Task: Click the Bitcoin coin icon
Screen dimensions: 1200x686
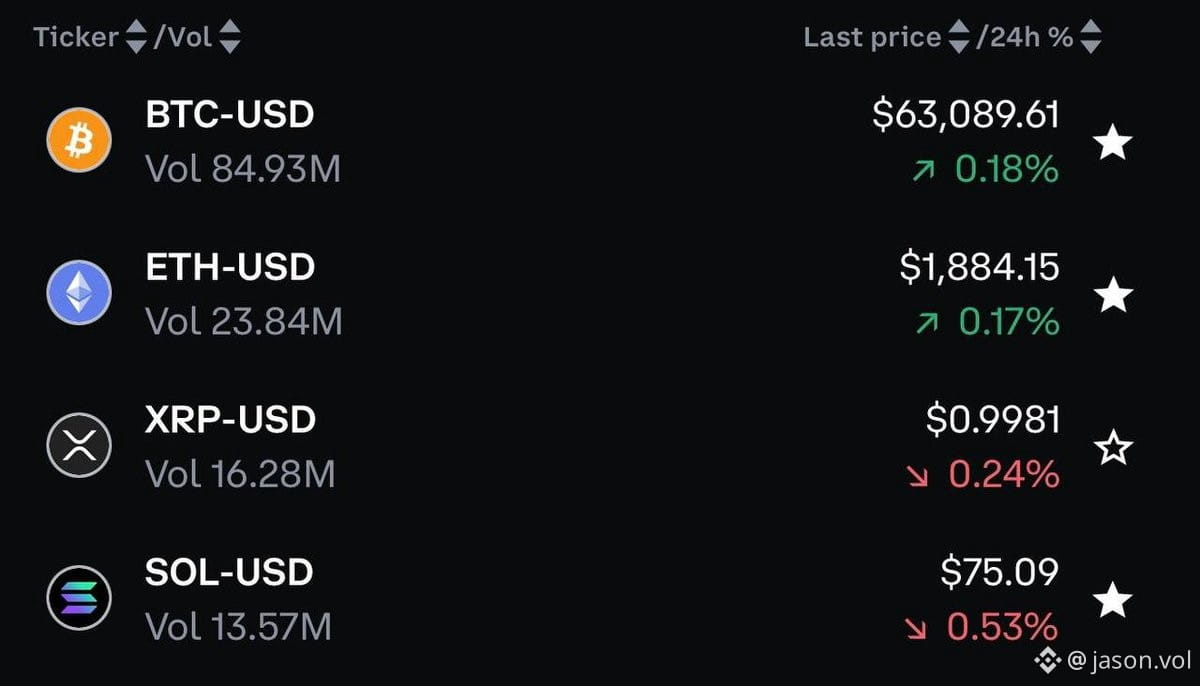Action: pos(79,140)
